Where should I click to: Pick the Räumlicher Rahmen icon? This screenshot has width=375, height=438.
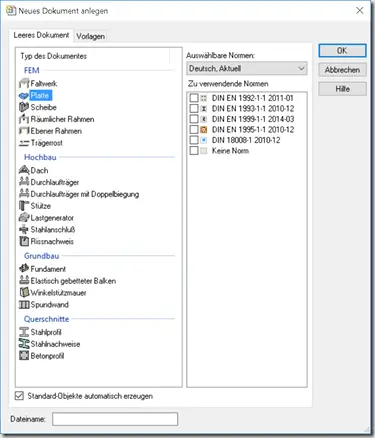24,119
